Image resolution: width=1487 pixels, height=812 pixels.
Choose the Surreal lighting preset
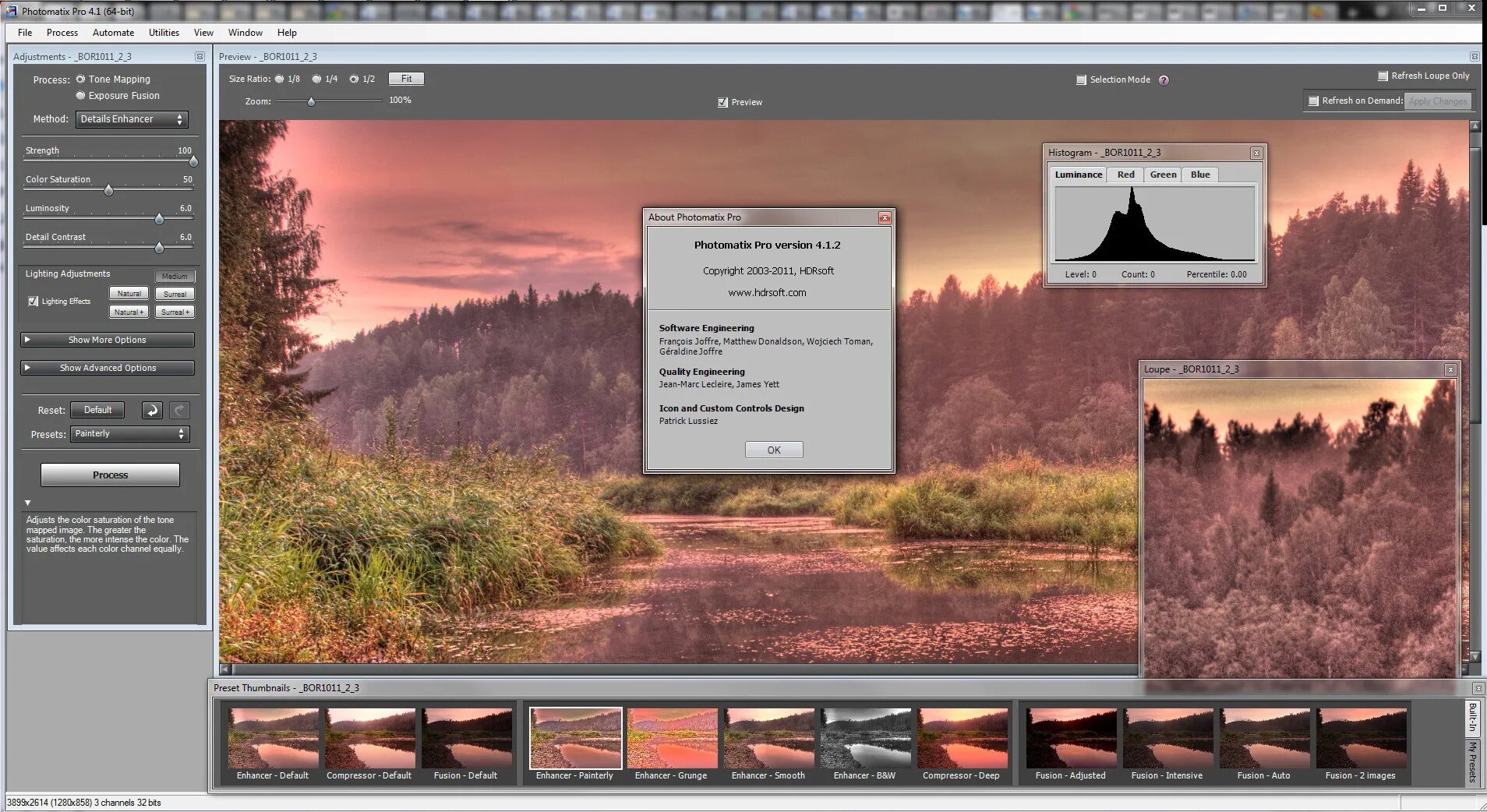(x=175, y=295)
